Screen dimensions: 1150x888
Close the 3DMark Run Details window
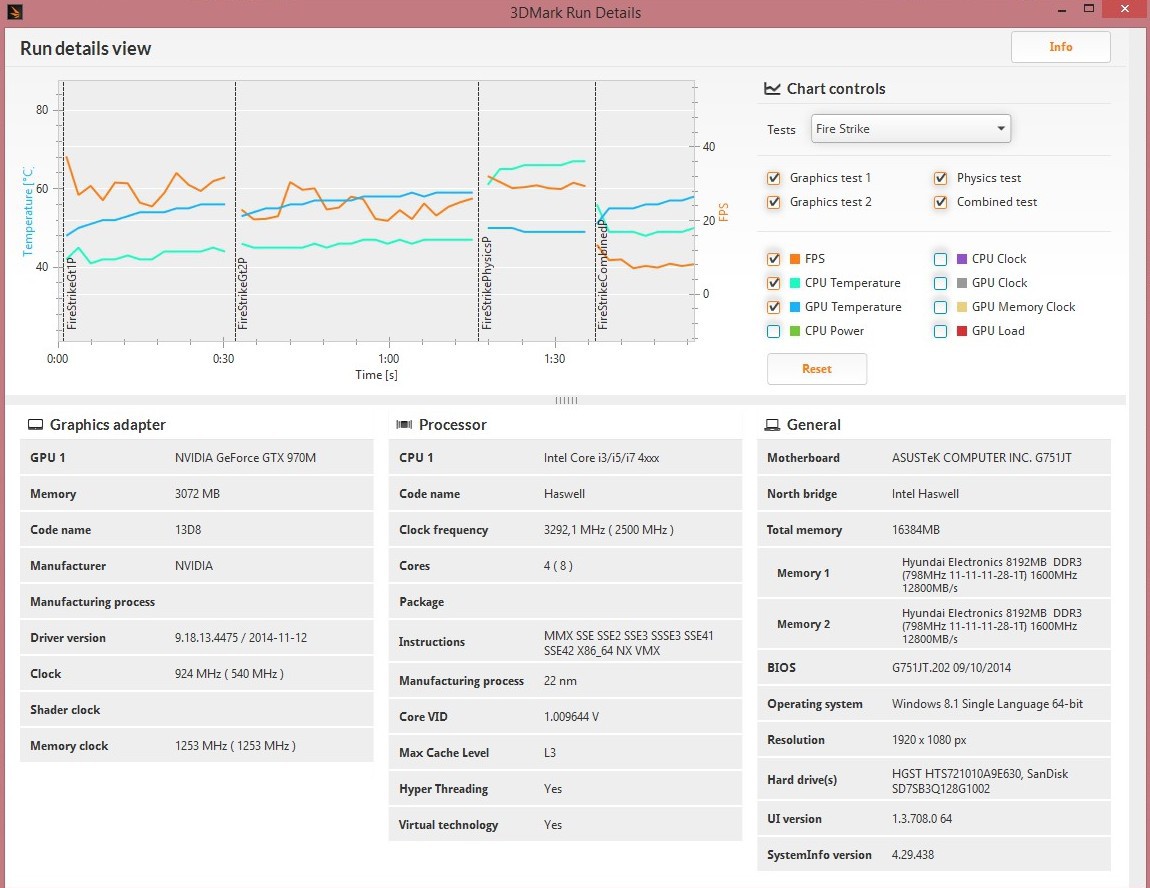click(x=1126, y=10)
